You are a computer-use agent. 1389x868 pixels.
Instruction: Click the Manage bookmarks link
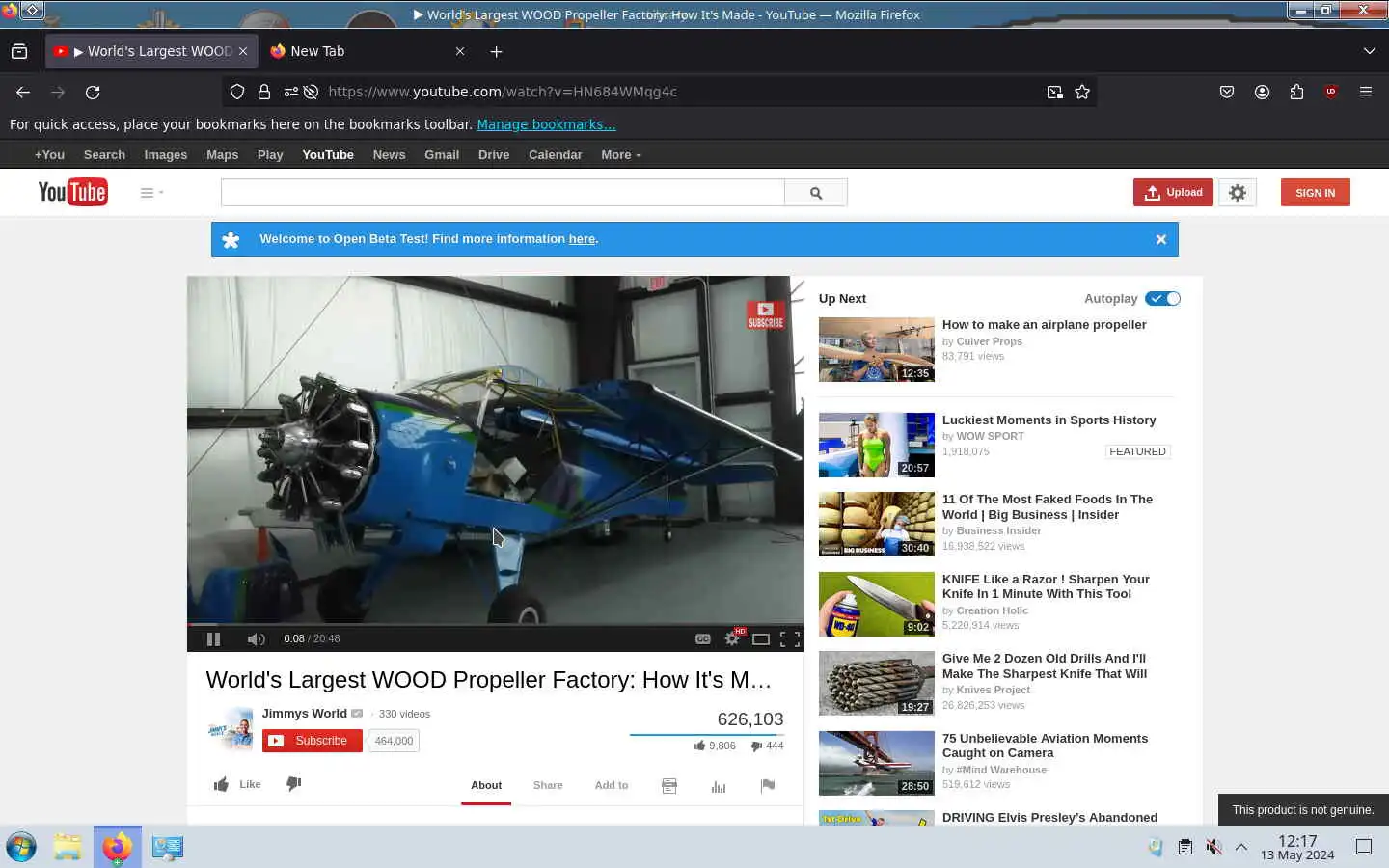[x=546, y=124]
